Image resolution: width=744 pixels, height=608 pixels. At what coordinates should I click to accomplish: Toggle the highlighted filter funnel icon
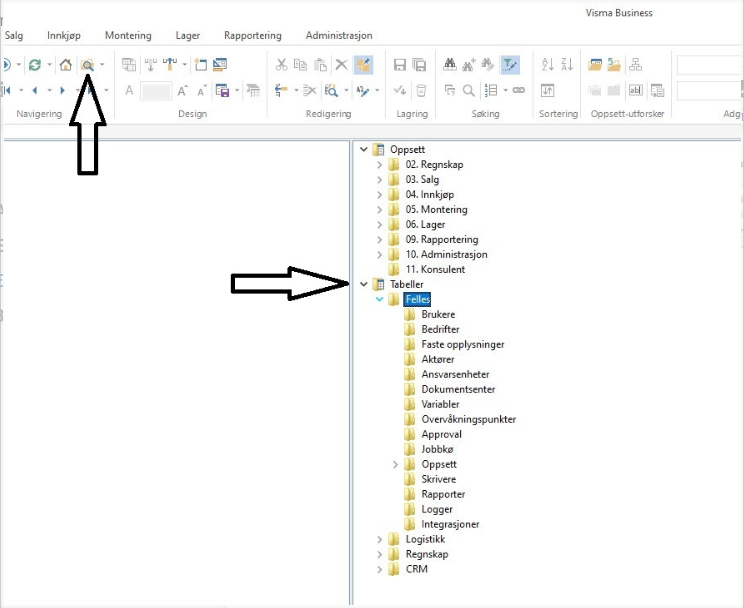510,65
